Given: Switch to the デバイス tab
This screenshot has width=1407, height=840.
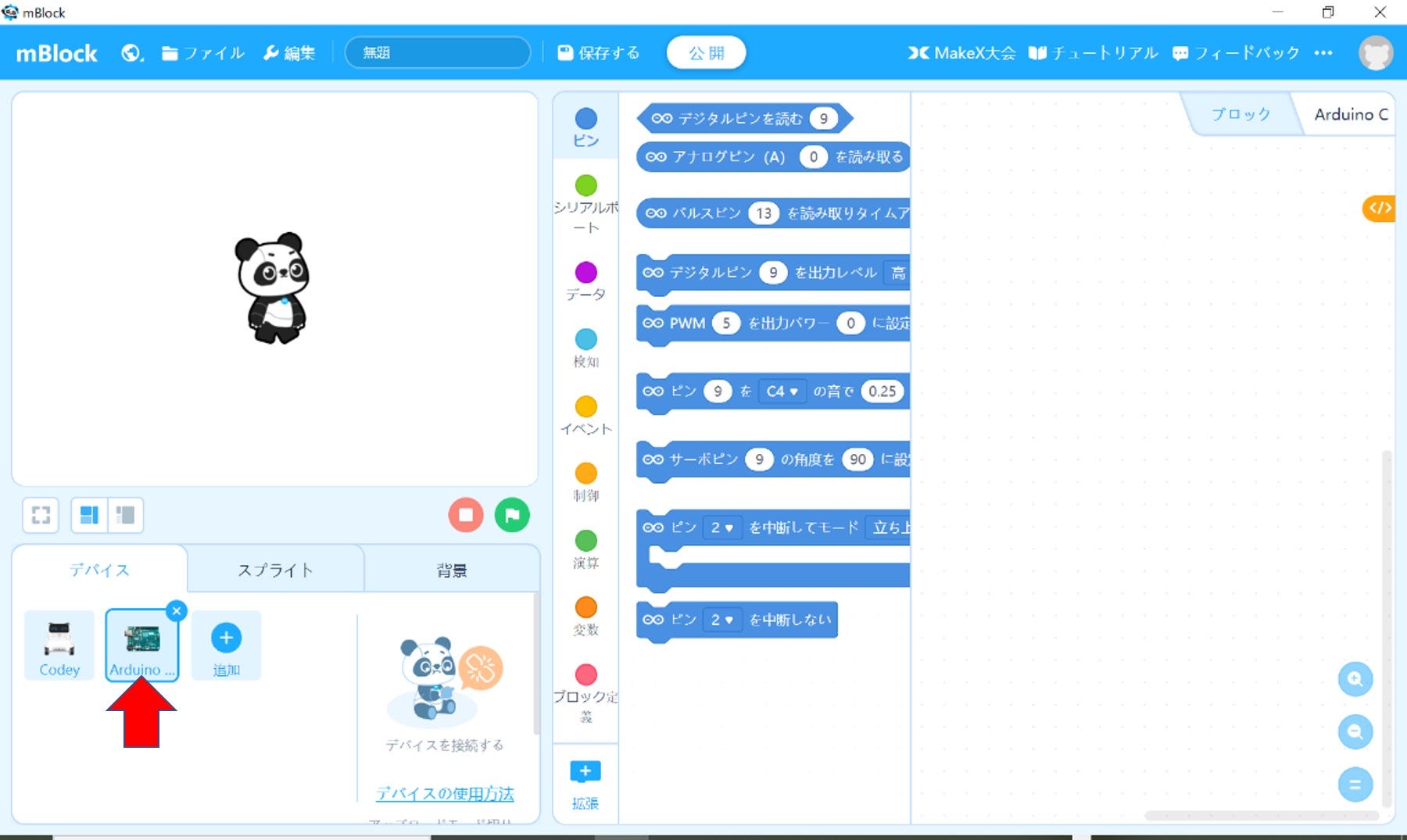Looking at the screenshot, I should (99, 569).
